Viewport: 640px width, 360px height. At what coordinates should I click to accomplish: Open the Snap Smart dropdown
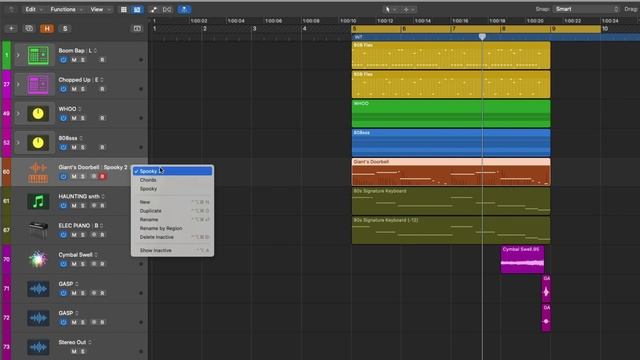587,9
